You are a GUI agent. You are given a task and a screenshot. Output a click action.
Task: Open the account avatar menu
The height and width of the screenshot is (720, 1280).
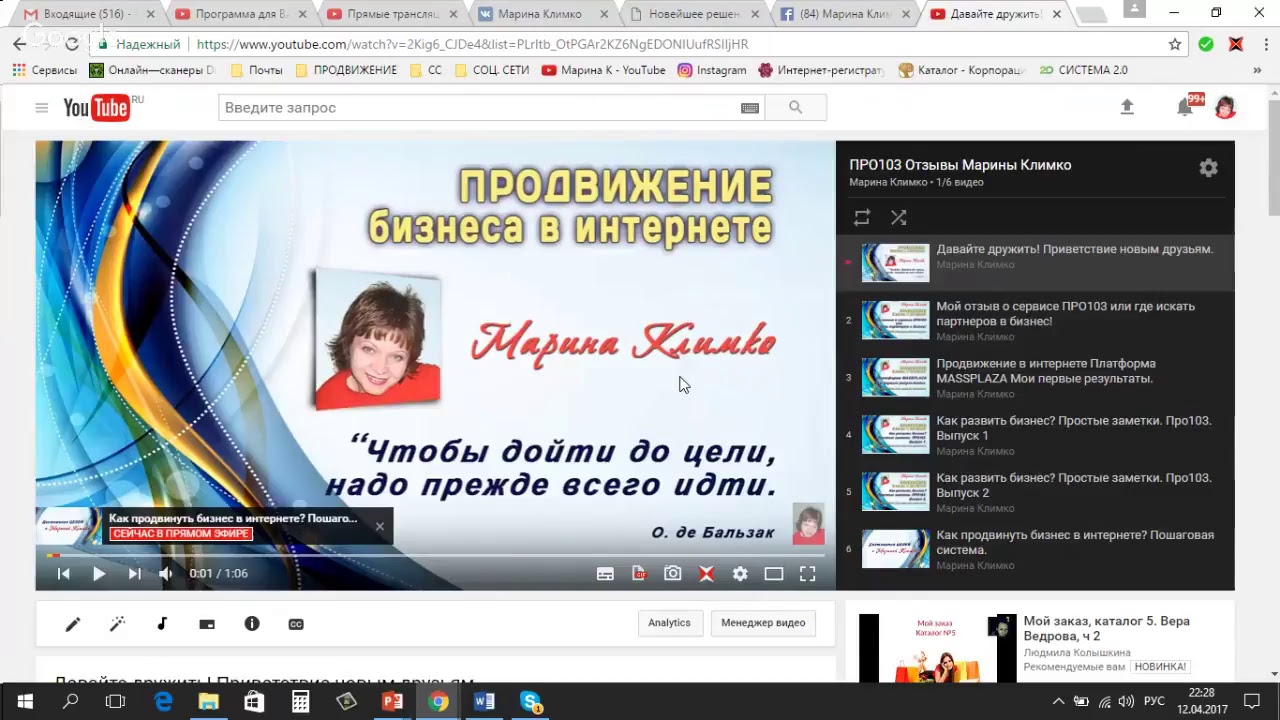point(1225,107)
